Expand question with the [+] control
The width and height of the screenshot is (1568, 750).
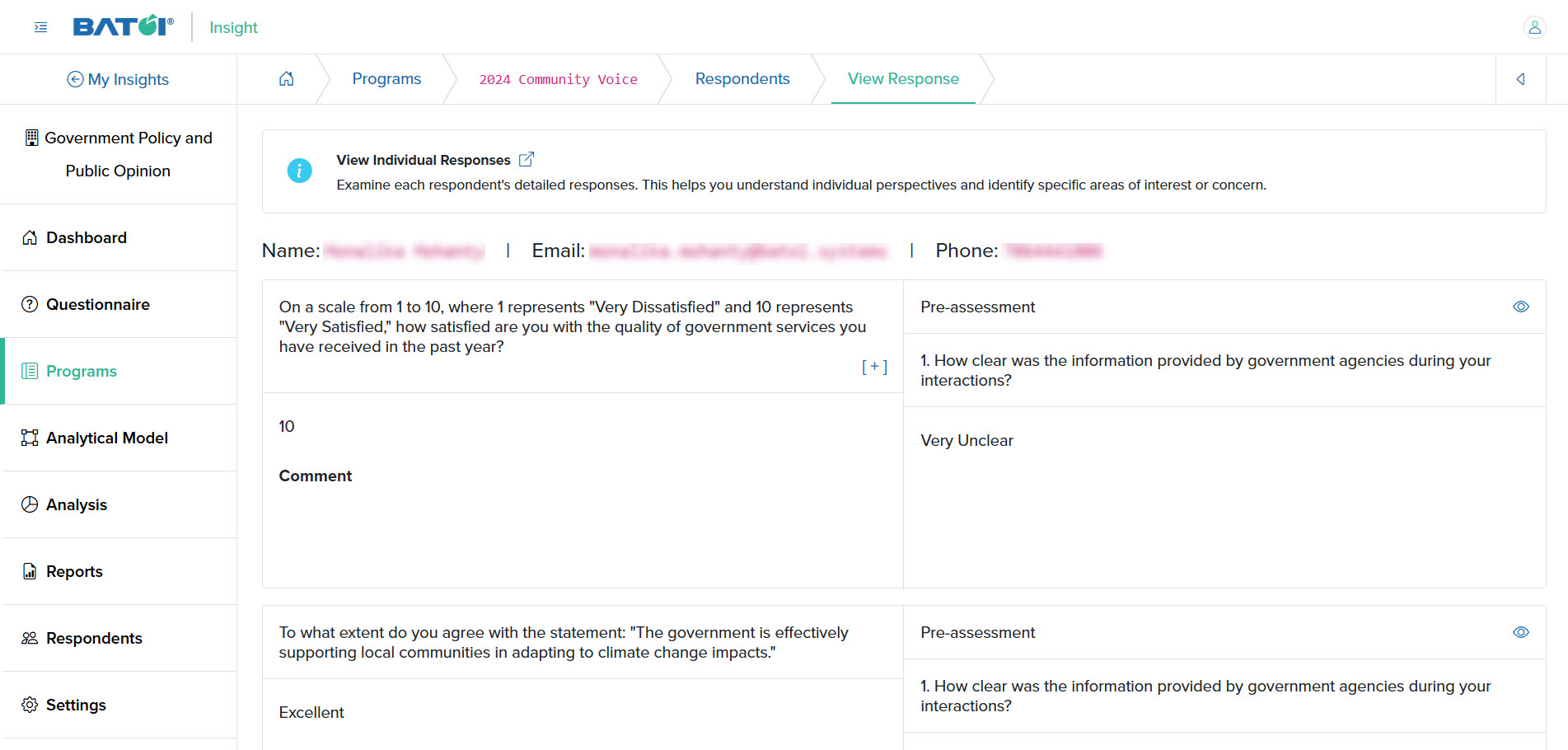click(x=874, y=367)
